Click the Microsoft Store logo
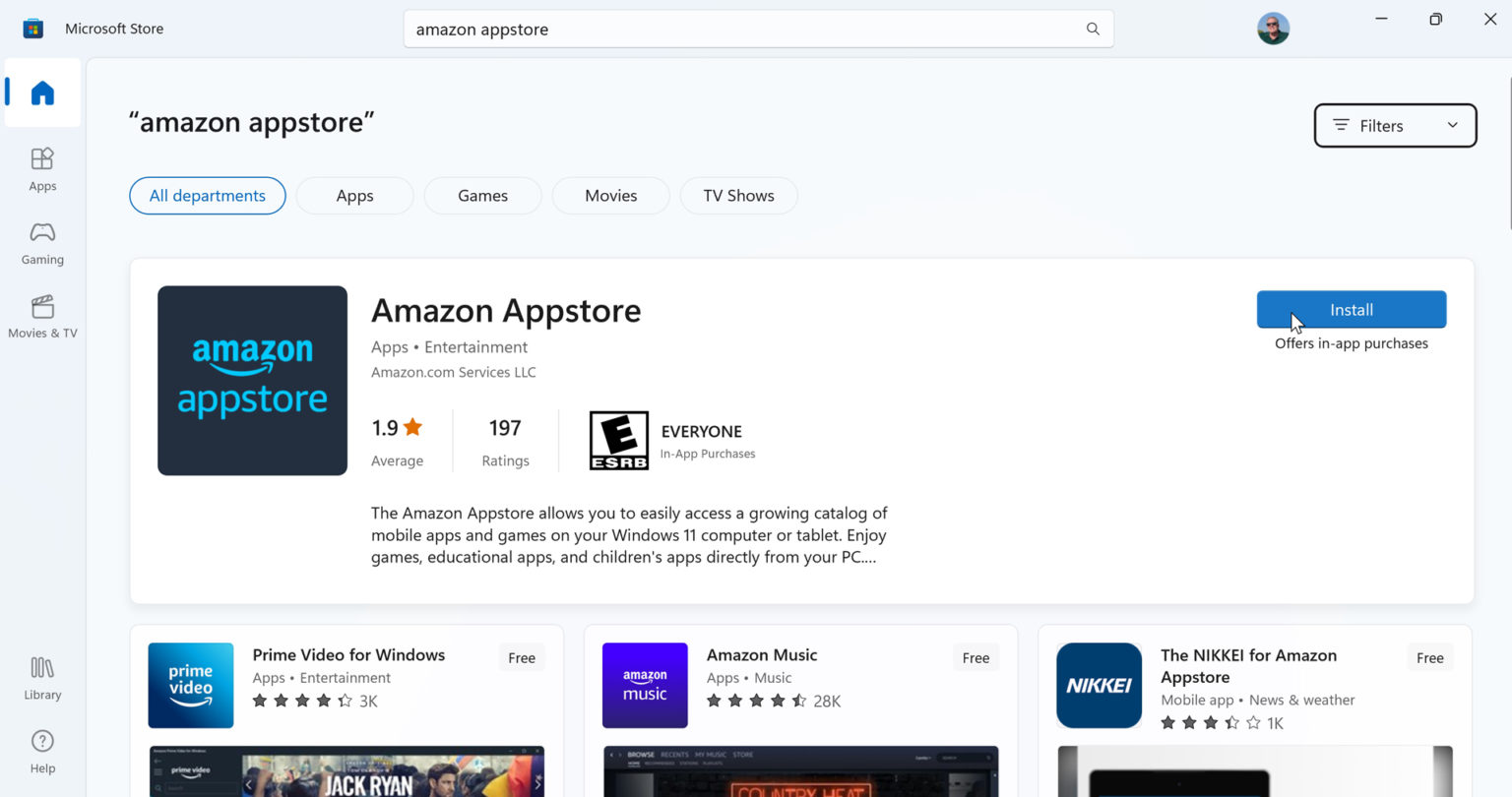 pyautogui.click(x=32, y=28)
